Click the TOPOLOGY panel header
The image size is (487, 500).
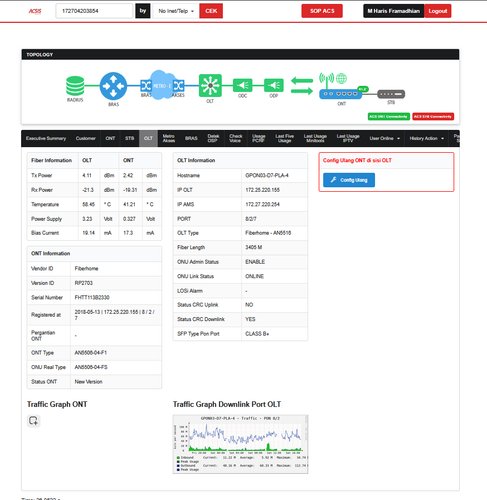(x=240, y=54)
